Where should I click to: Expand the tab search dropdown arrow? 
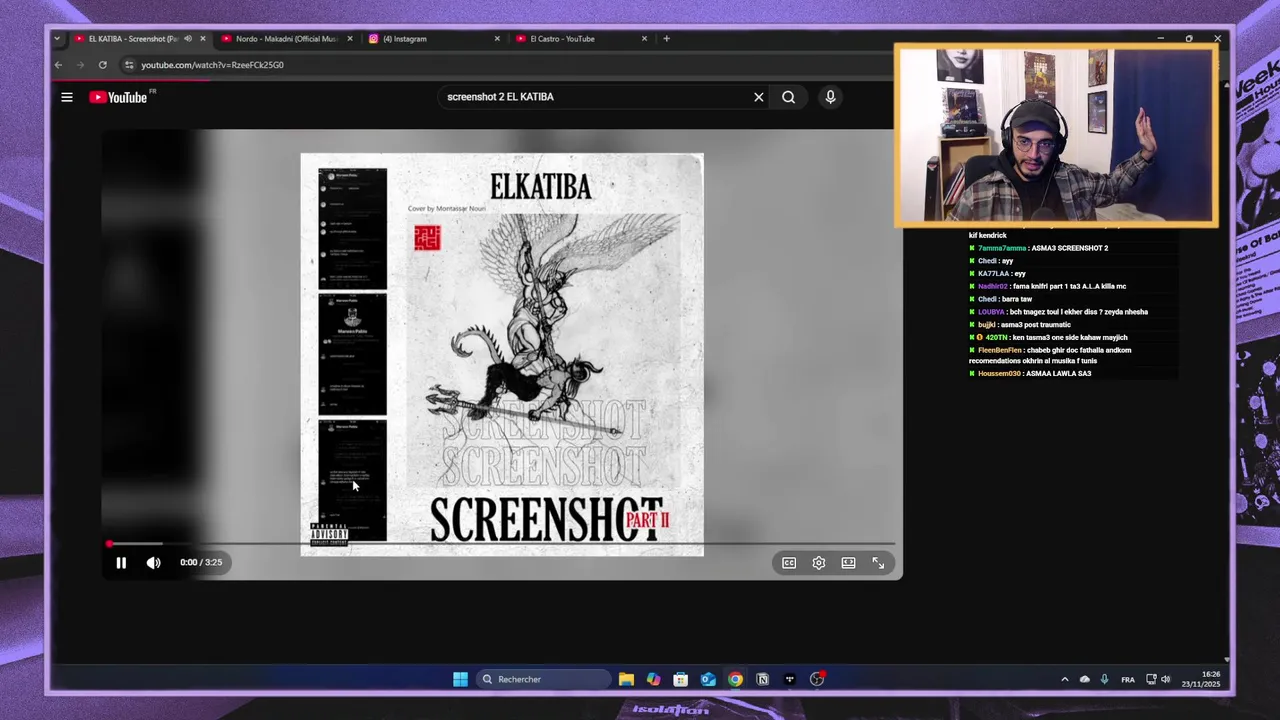pyautogui.click(x=57, y=39)
